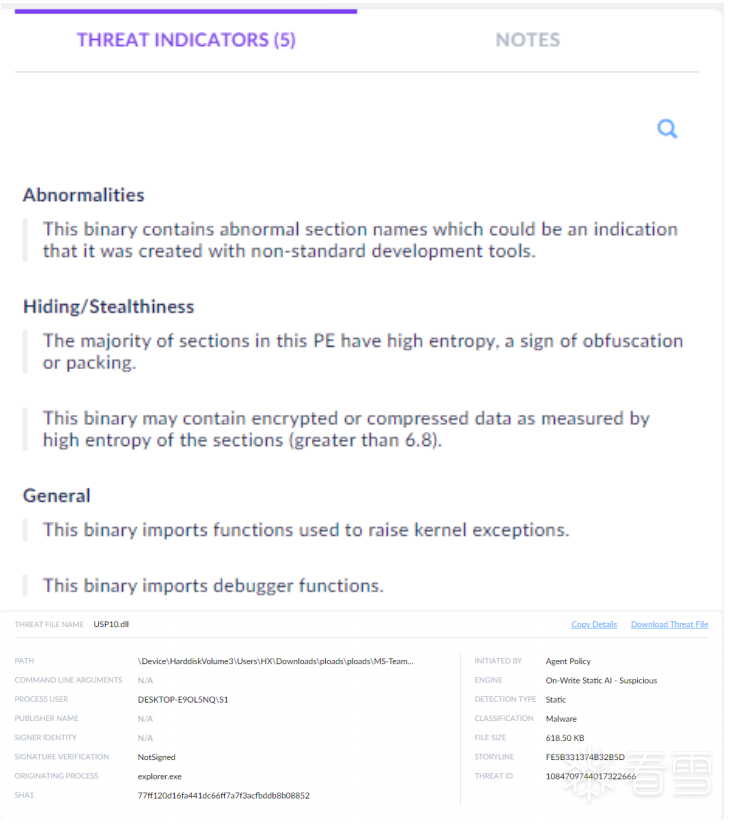Click the truncated file path value
Image resolution: width=734 pixels, height=826 pixels.
pos(275,661)
